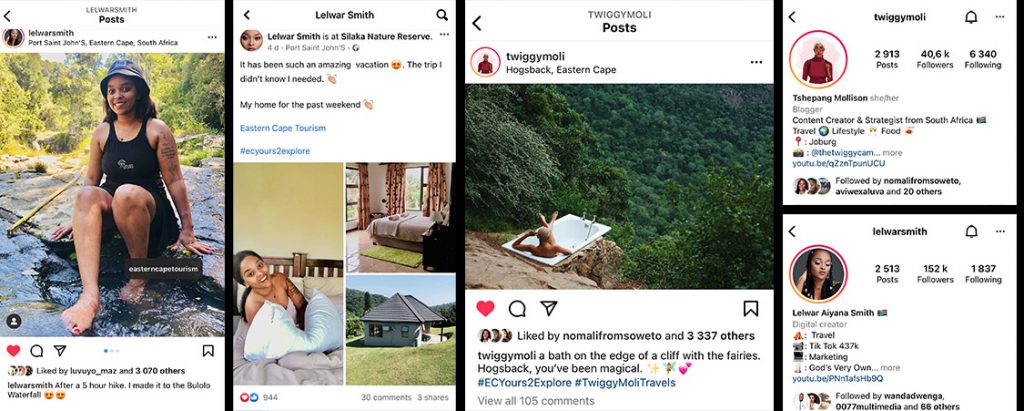Tap the heart icon on lelwarsmith's waterfall post

click(13, 351)
